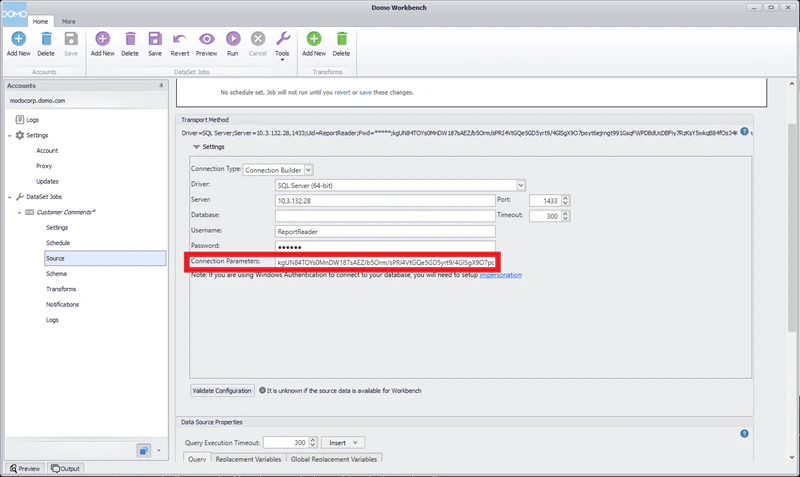Decrease the Timeout value
Viewport: 800px width, 477px height.
[x=565, y=219]
